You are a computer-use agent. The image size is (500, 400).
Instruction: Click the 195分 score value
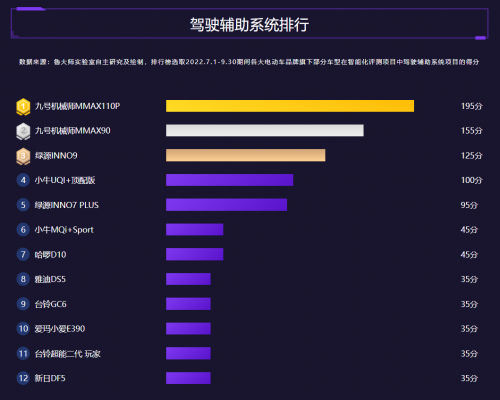[471, 106]
